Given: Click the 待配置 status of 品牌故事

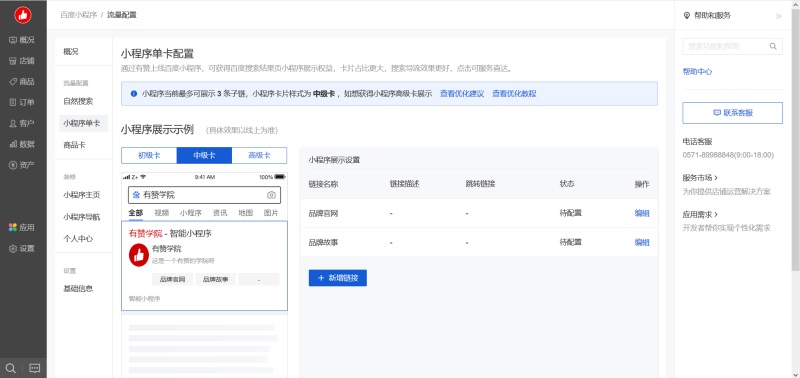Looking at the screenshot, I should [570, 242].
